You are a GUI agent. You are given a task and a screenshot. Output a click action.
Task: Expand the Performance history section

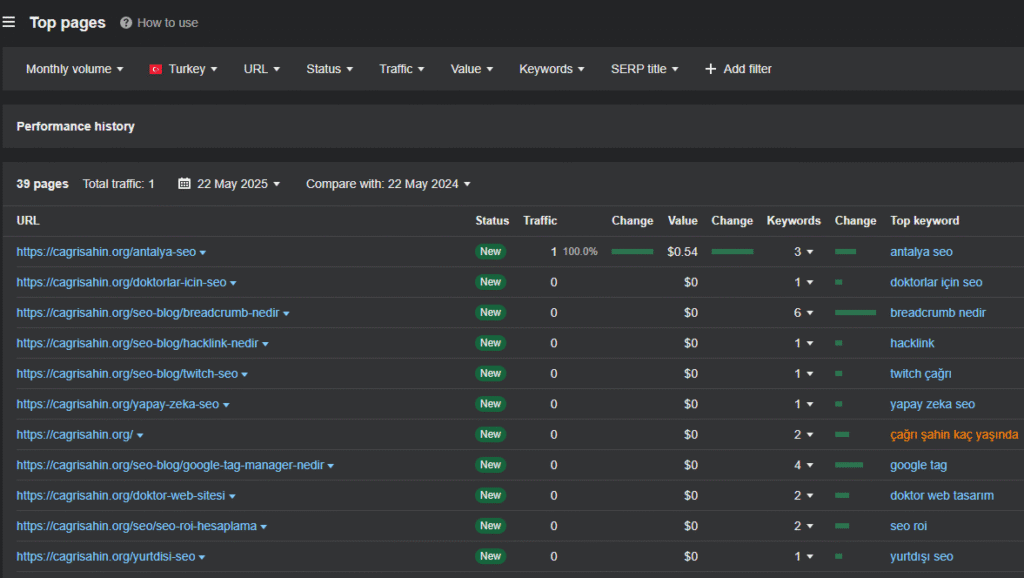tap(75, 126)
